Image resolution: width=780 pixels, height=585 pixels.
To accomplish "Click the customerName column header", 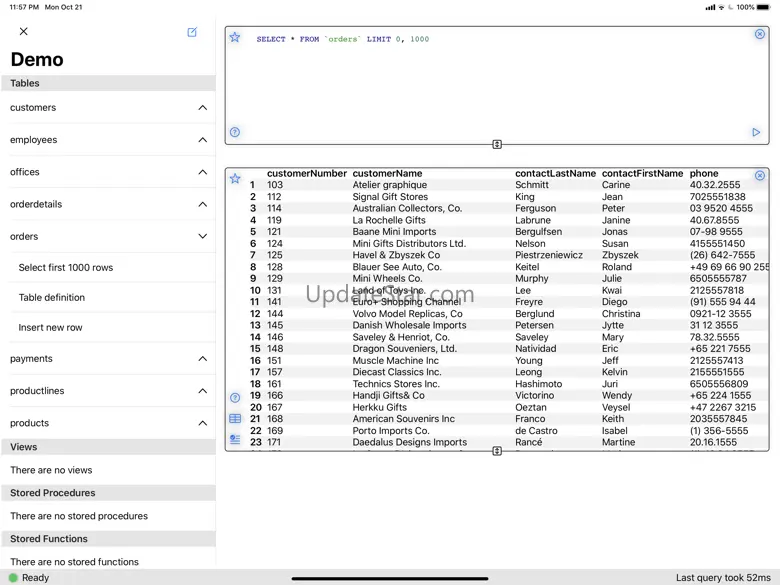I will point(387,173).
